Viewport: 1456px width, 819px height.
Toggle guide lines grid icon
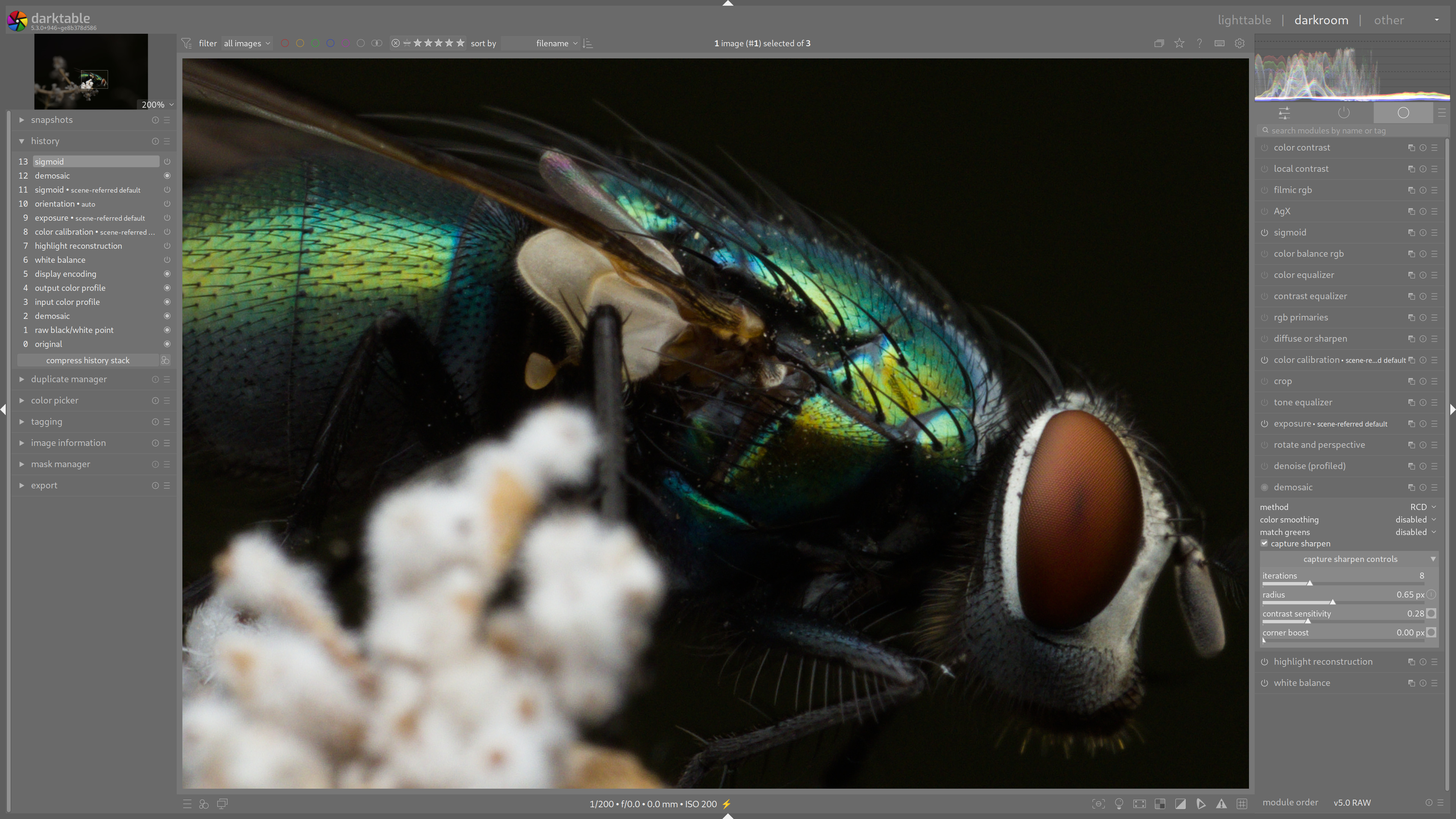1242,804
